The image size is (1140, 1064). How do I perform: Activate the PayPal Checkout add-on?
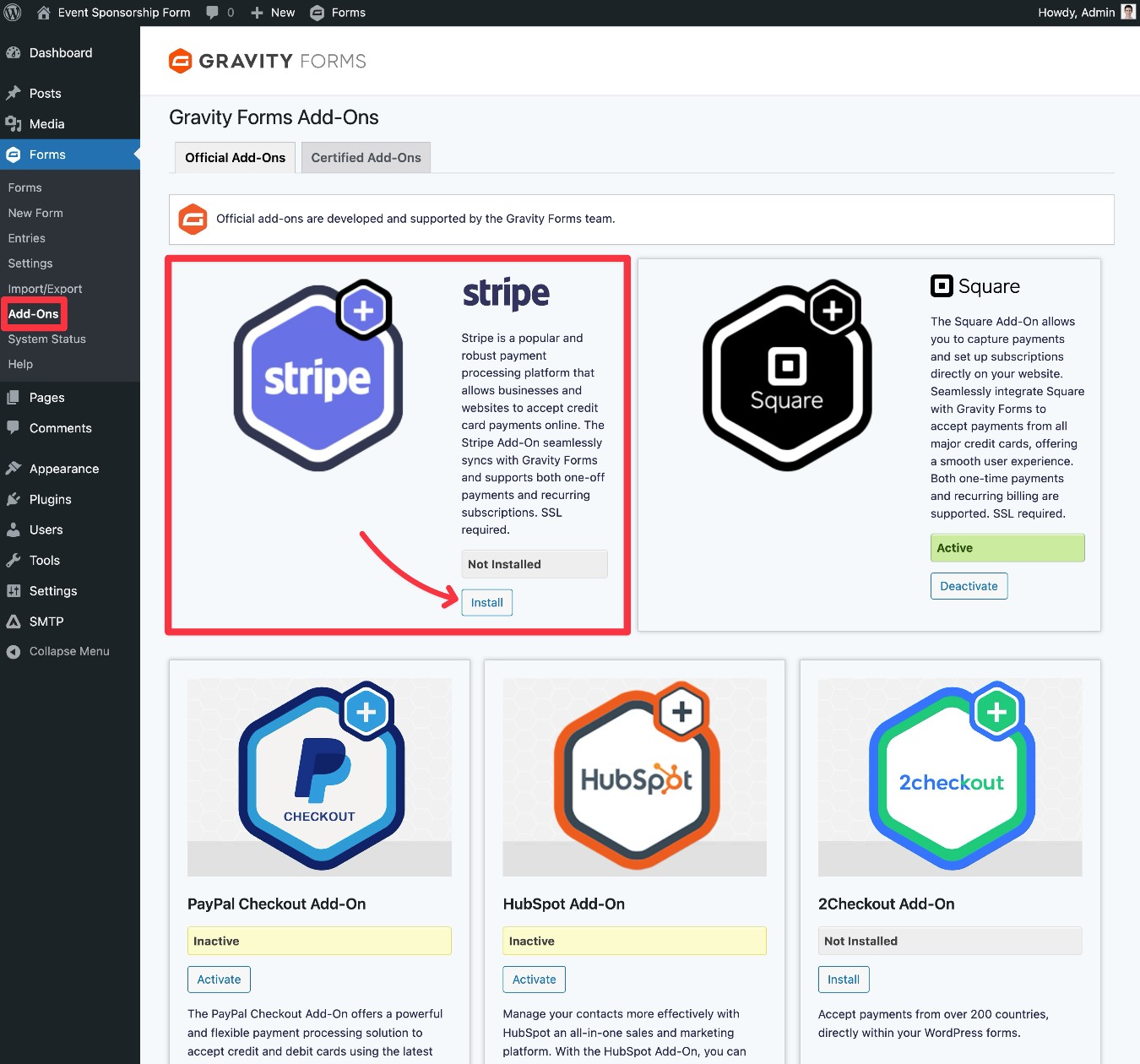pos(219,979)
